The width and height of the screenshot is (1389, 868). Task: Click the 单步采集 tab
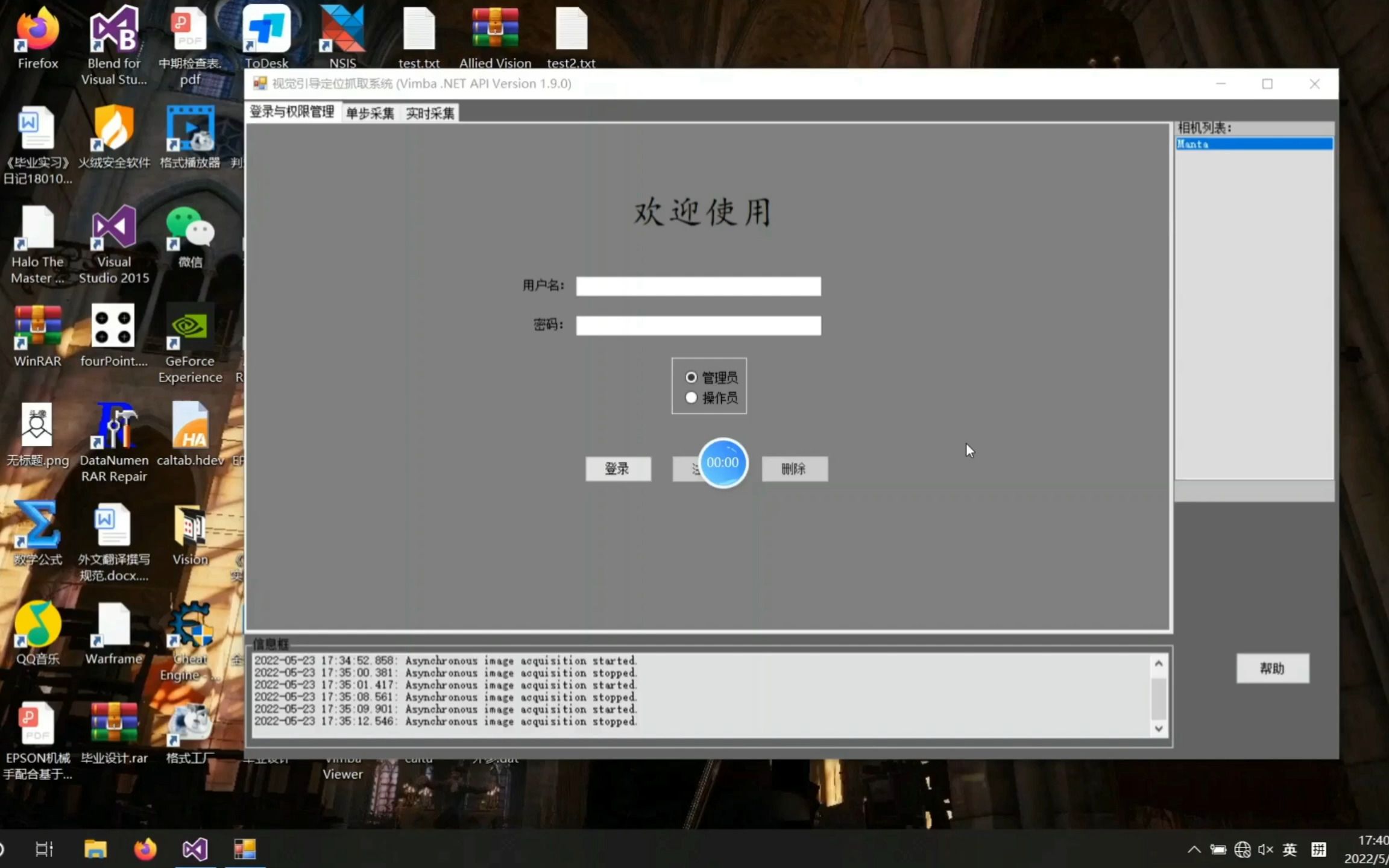pos(370,113)
